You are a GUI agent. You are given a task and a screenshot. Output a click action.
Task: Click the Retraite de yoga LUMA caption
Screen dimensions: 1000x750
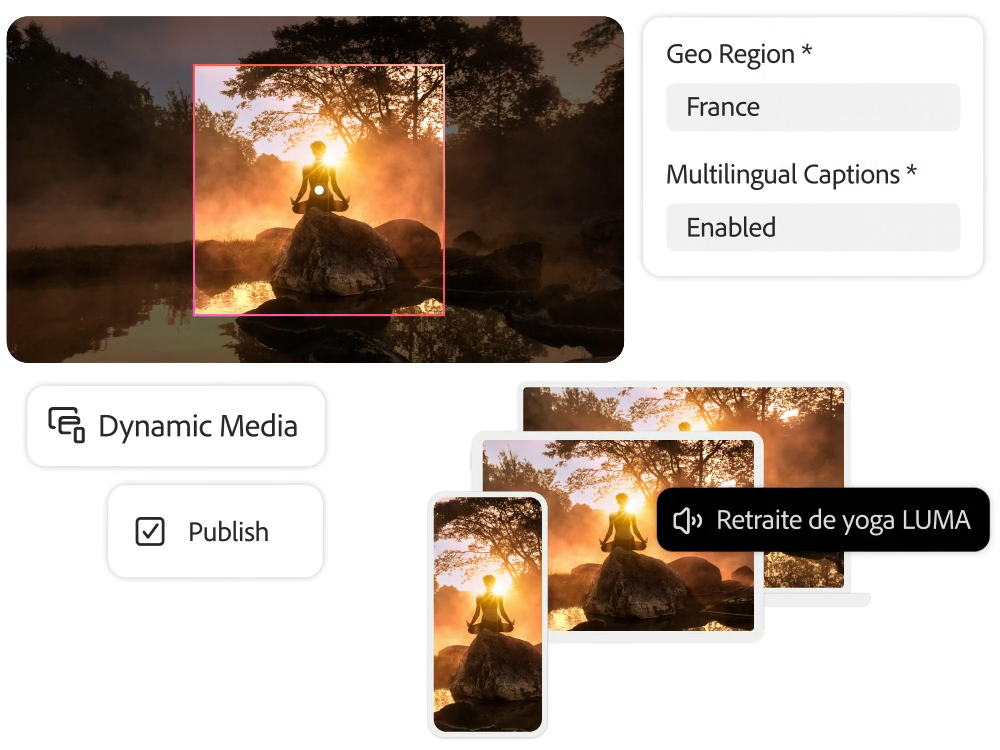pyautogui.click(x=843, y=520)
